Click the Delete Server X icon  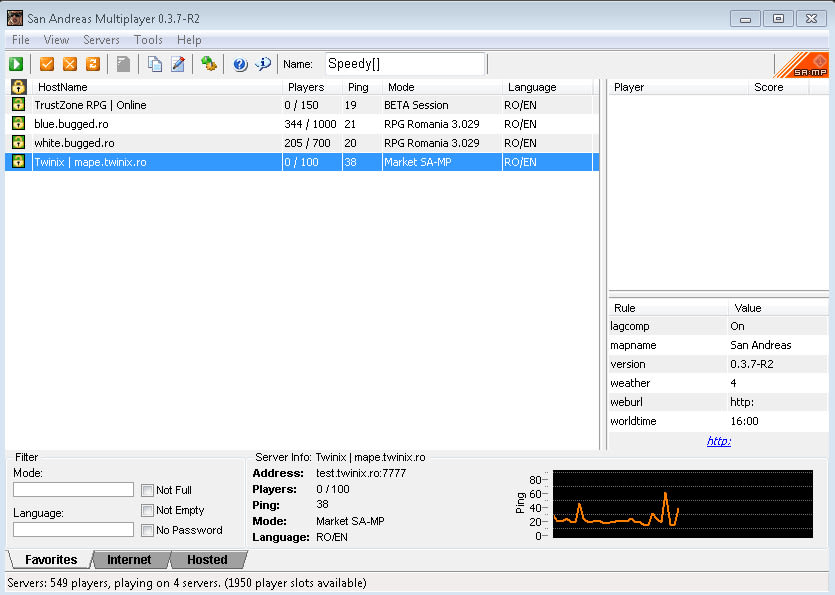tap(70, 64)
